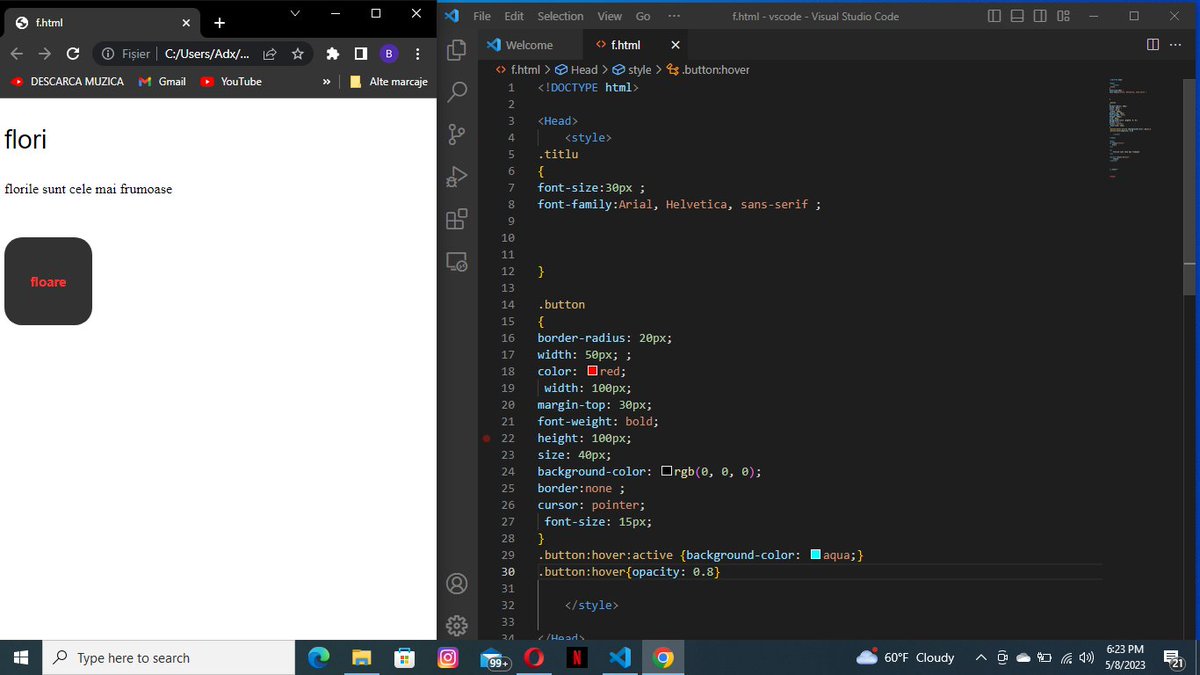
Task: Open the aqua color swatch picker
Action: 815,555
